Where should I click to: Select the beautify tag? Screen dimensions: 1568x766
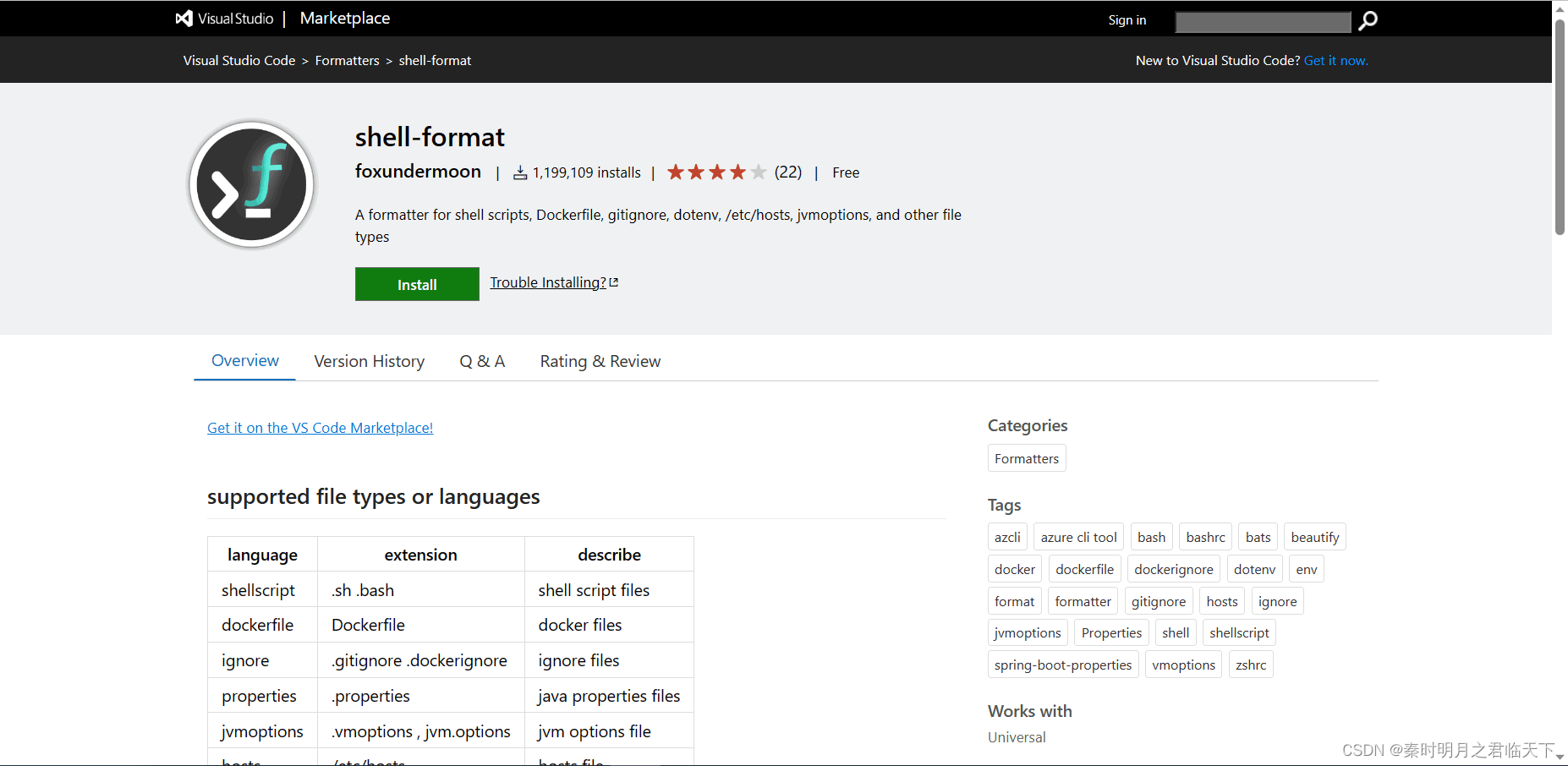[1315, 537]
